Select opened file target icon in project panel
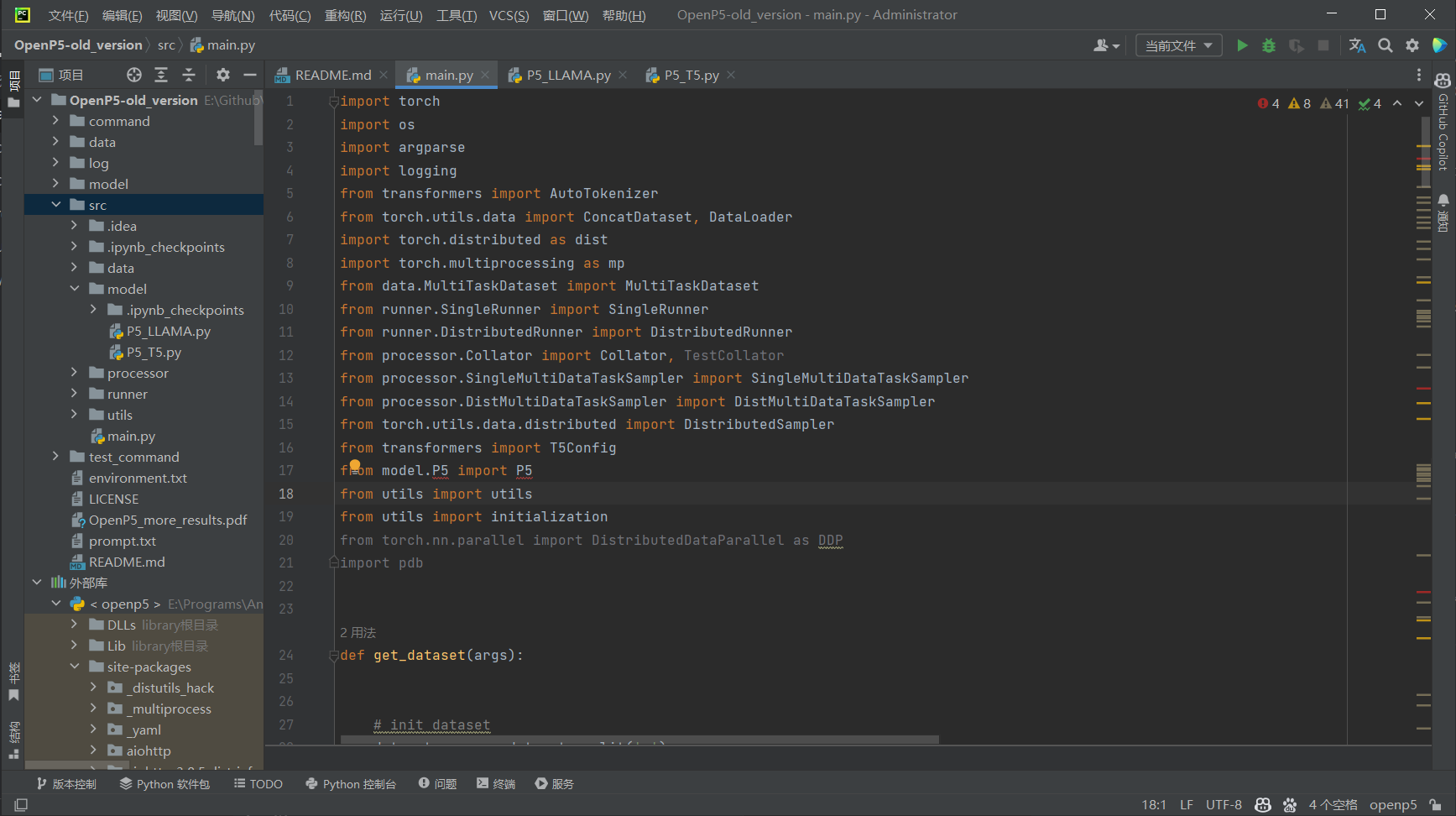 pos(134,75)
